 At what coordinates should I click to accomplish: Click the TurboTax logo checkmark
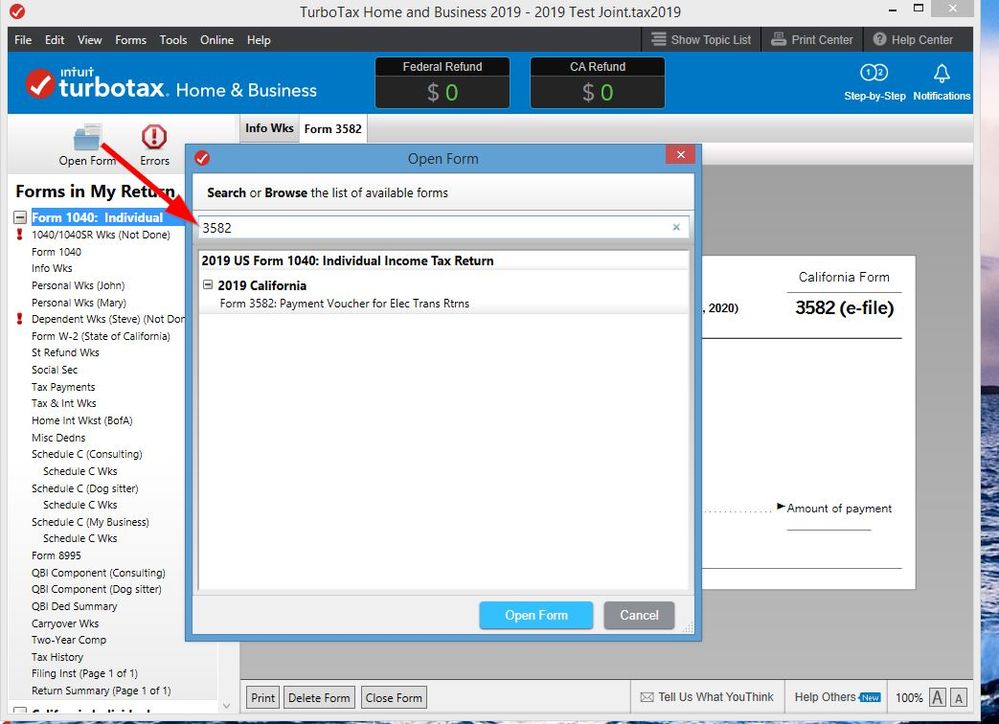[40, 83]
